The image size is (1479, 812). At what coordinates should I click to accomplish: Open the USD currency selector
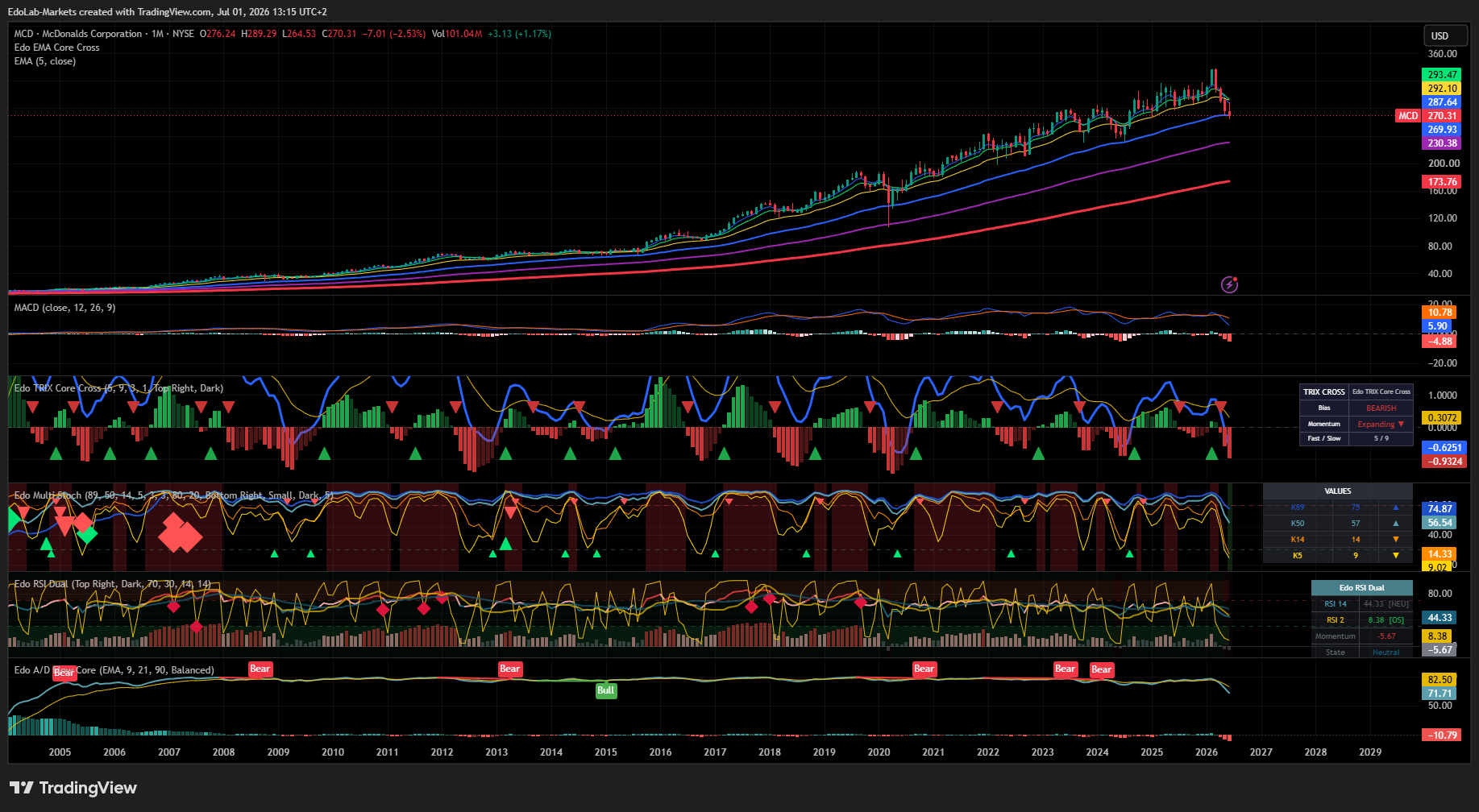(1445, 36)
